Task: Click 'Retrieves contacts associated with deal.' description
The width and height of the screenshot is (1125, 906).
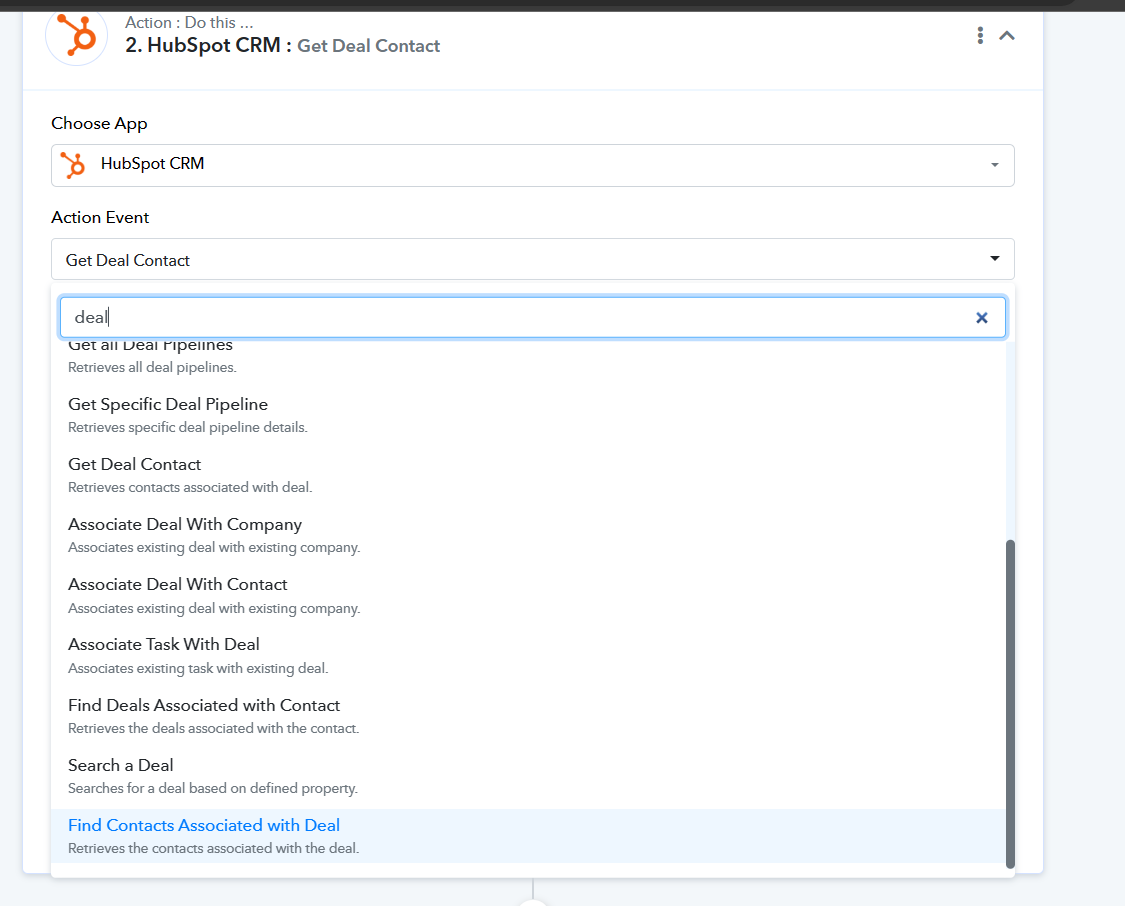Action: click(x=190, y=487)
